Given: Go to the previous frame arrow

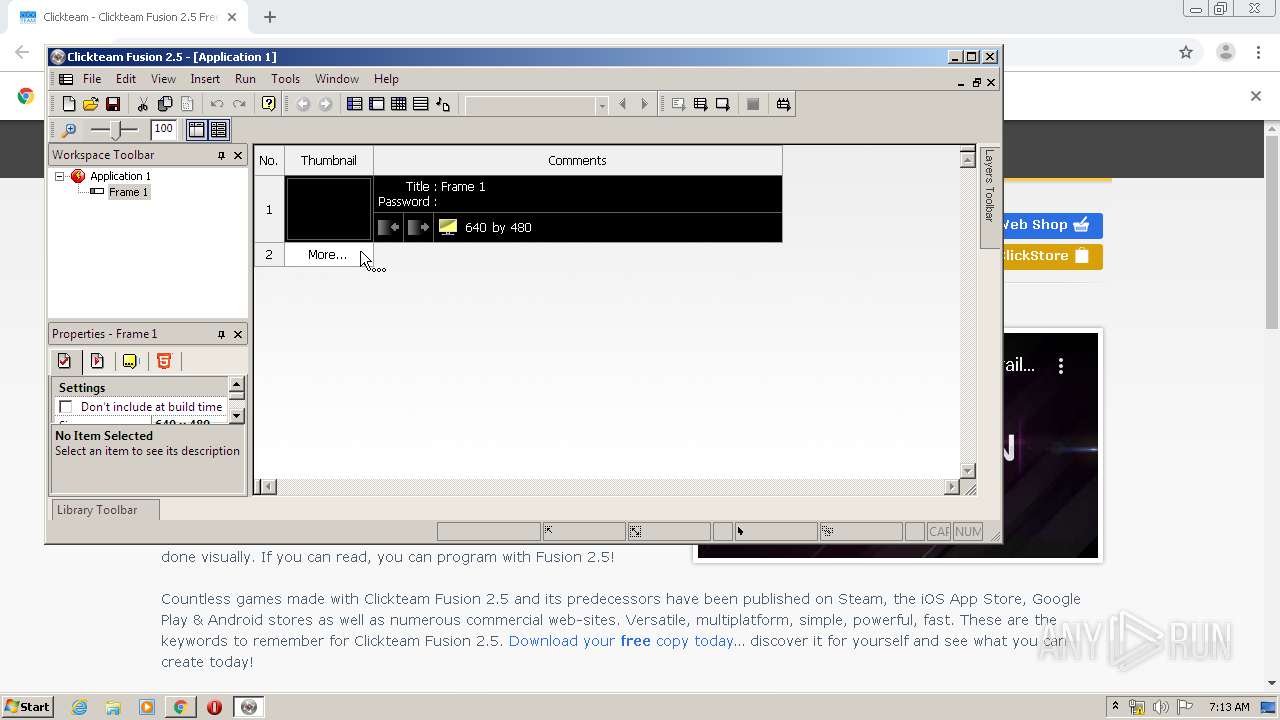Looking at the screenshot, I should (x=622, y=104).
